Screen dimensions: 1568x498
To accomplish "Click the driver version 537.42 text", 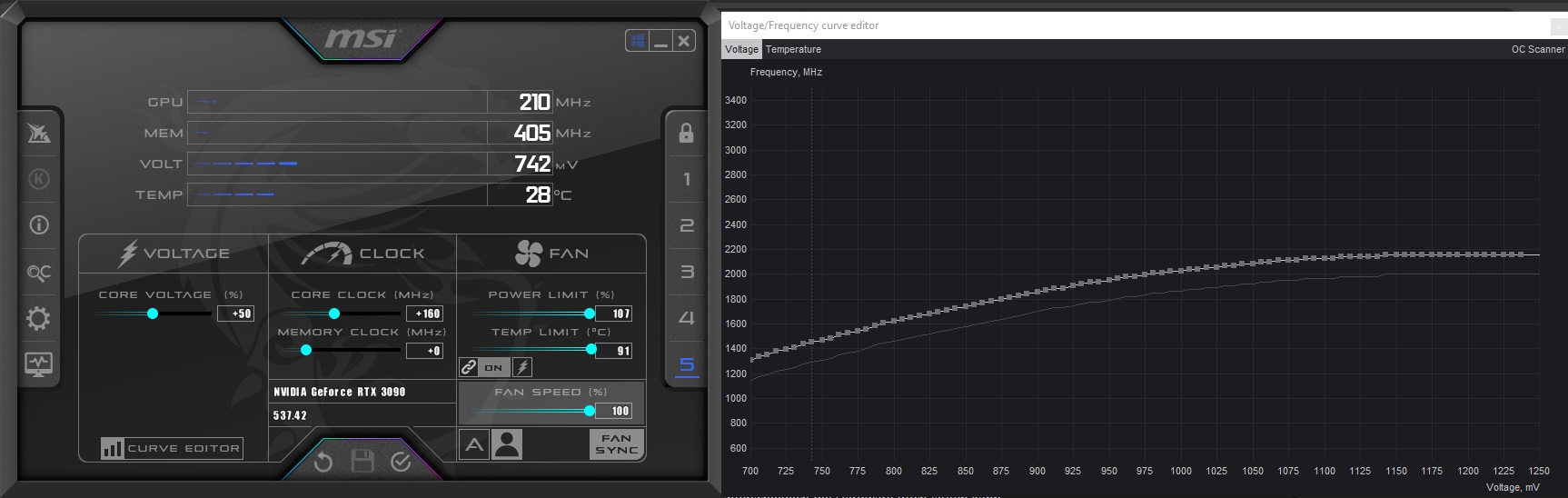I will coord(290,415).
